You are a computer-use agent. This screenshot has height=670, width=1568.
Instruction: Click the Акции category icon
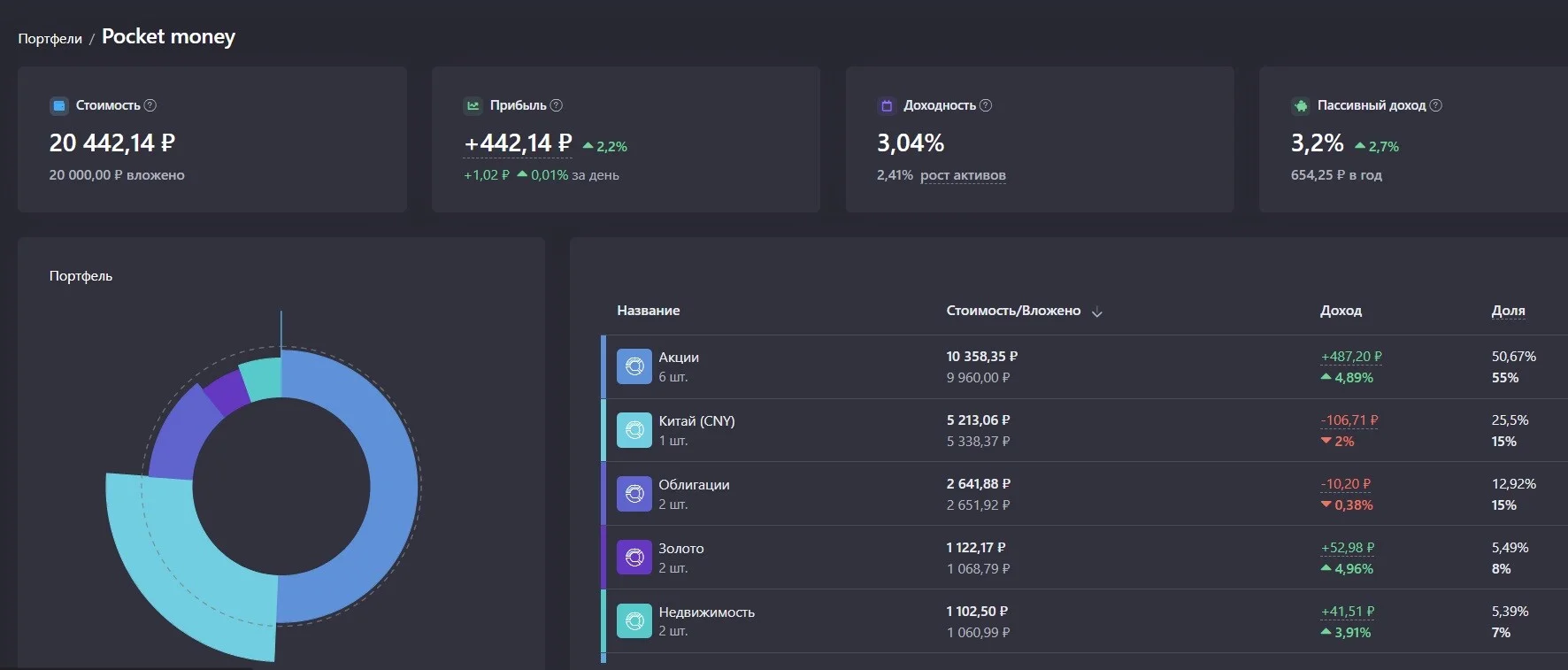(x=634, y=366)
